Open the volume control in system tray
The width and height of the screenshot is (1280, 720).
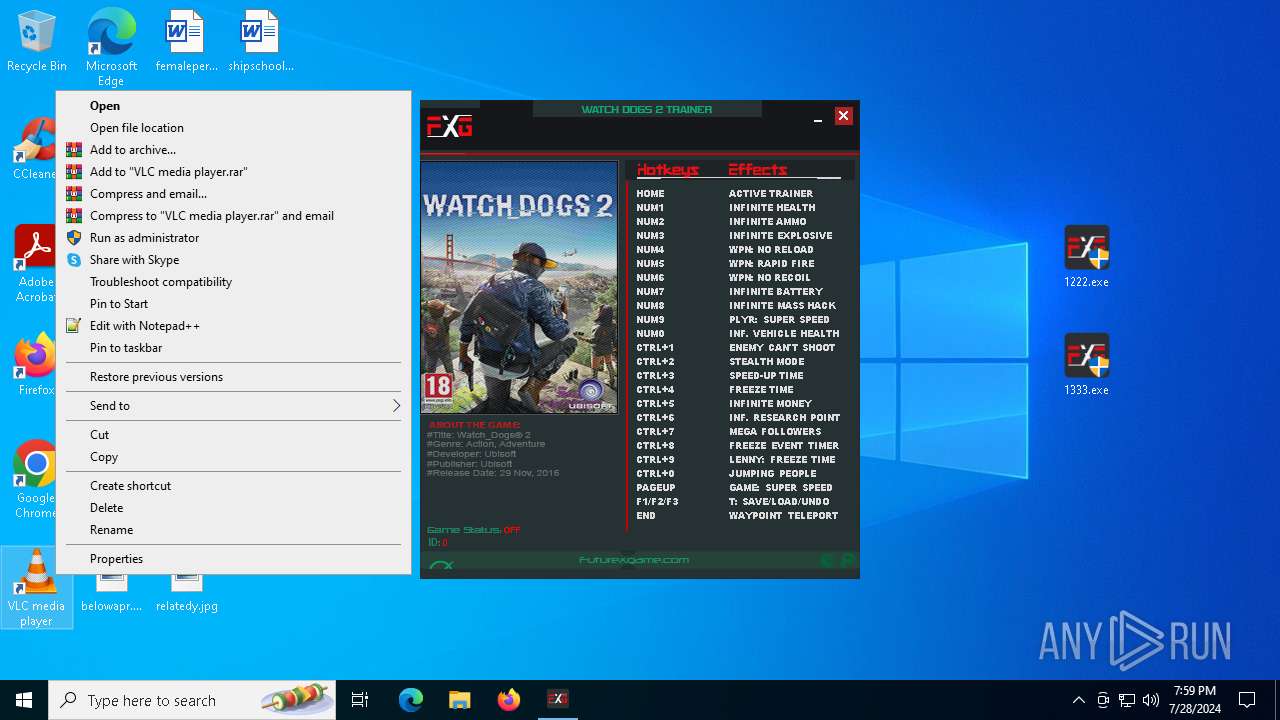click(1150, 700)
